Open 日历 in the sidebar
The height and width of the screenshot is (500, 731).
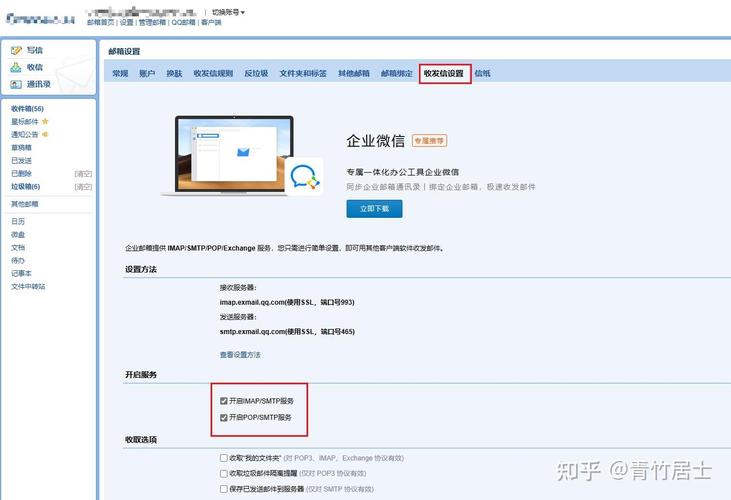pos(18,221)
